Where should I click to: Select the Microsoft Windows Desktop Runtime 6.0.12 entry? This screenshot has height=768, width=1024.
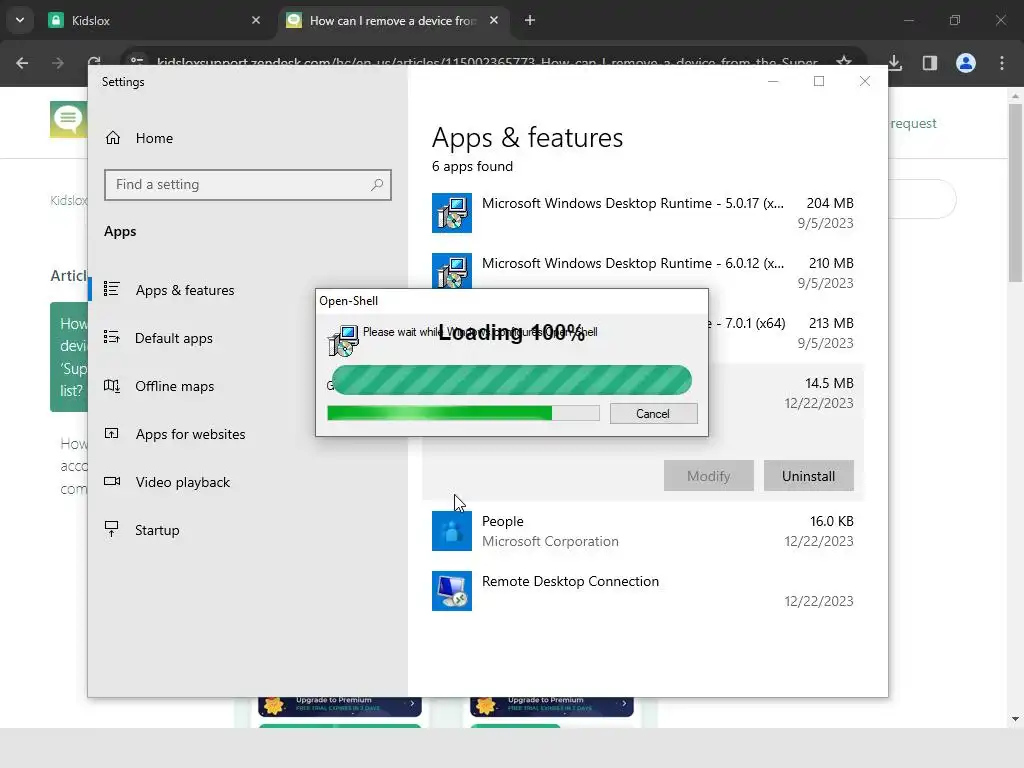click(x=643, y=270)
